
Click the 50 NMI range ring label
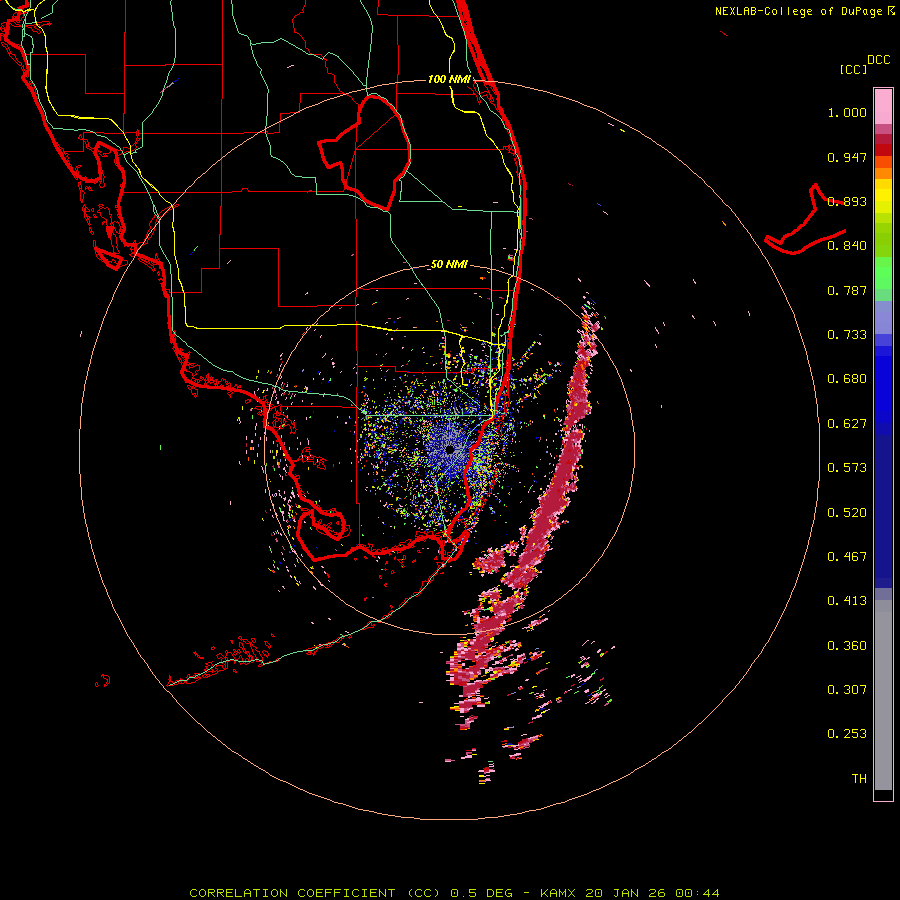point(449,265)
